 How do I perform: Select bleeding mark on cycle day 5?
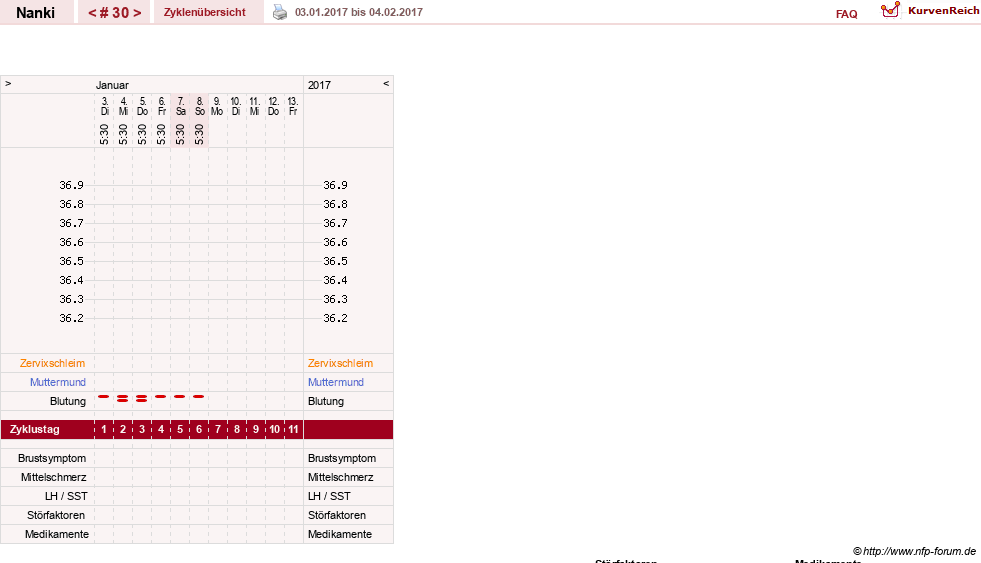tap(180, 397)
